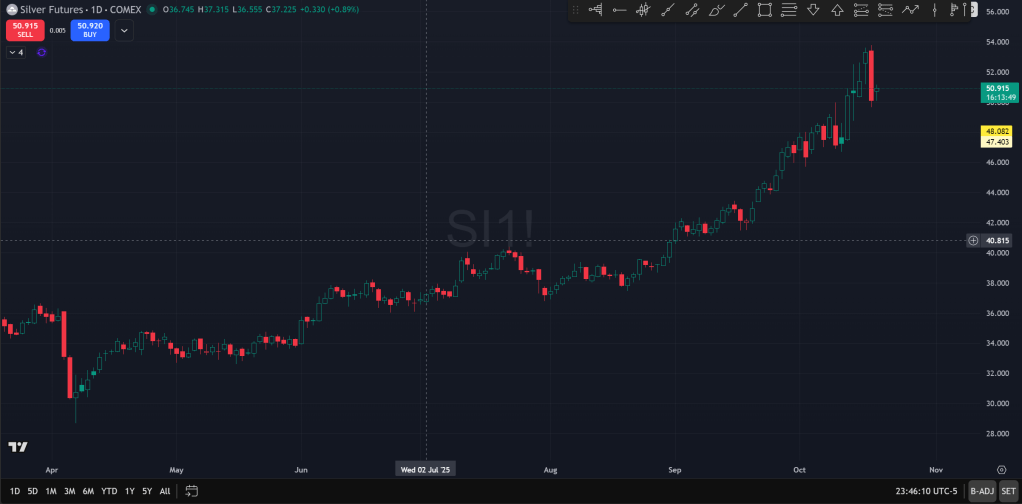Click the Go to date calendar icon
This screenshot has height=504, width=1022.
(192, 491)
